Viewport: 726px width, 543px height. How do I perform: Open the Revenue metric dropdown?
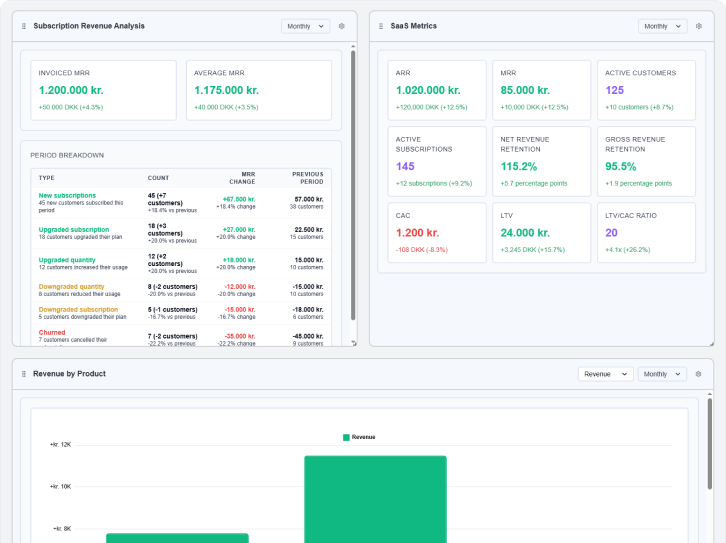point(605,374)
